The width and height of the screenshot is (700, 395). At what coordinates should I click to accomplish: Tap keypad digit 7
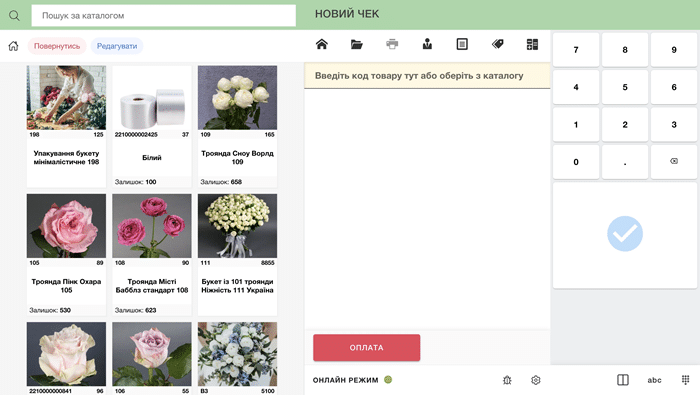(576, 50)
